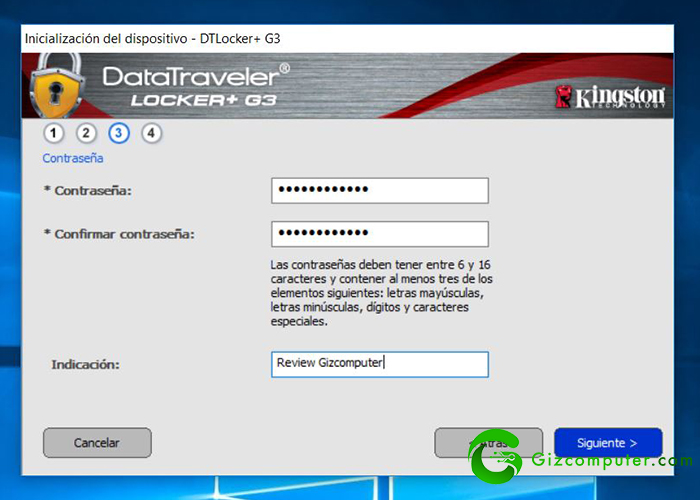Screen dimensions: 700x500
Task: Focus the Confirmar contraseña field
Action: (x=380, y=234)
